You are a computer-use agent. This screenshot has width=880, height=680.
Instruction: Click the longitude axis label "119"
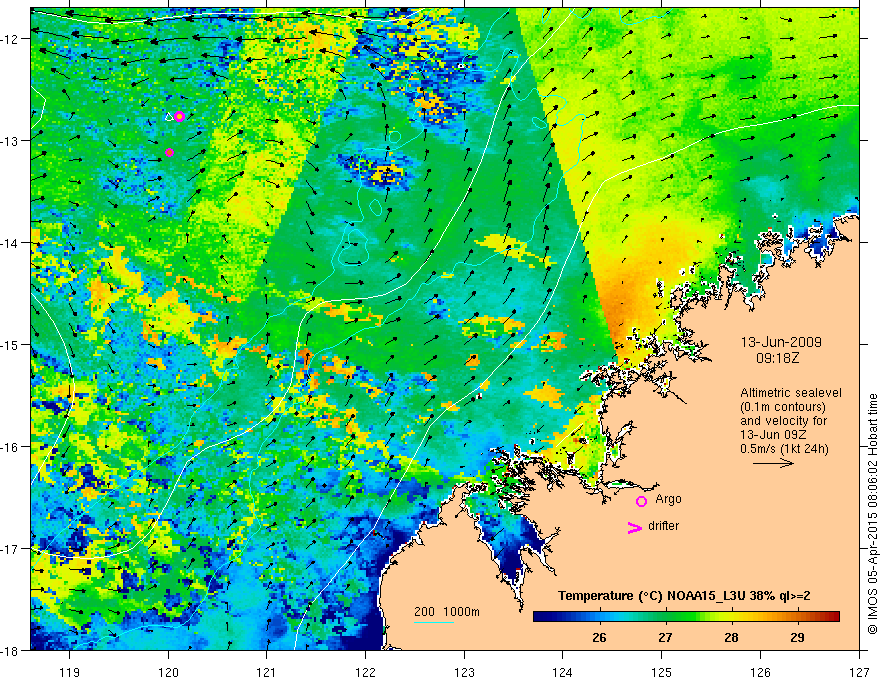pos(70,672)
